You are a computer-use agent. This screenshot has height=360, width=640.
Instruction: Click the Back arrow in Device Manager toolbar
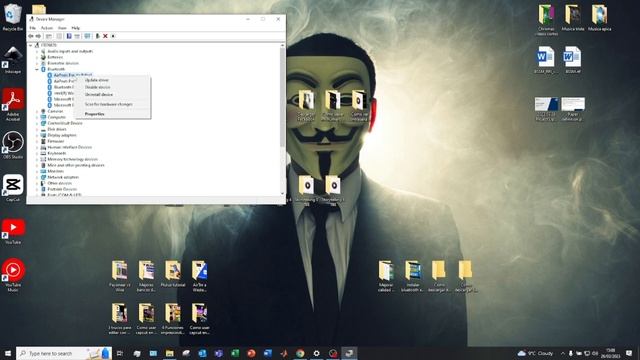coord(31,36)
